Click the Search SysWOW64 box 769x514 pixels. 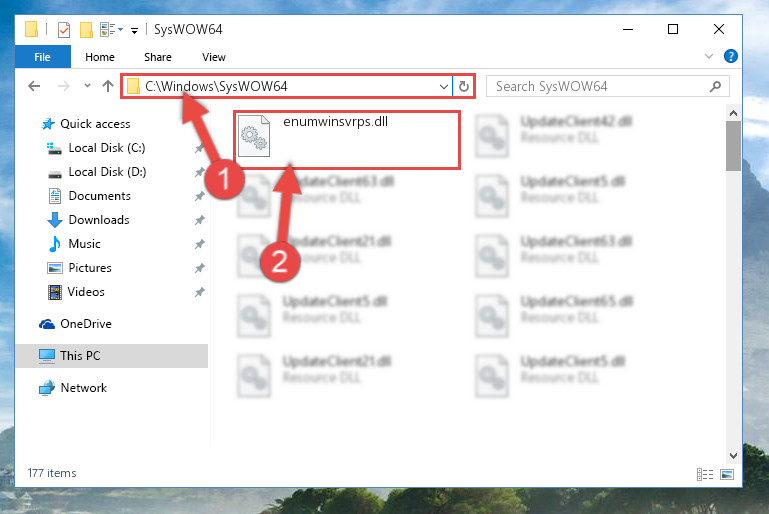[607, 87]
